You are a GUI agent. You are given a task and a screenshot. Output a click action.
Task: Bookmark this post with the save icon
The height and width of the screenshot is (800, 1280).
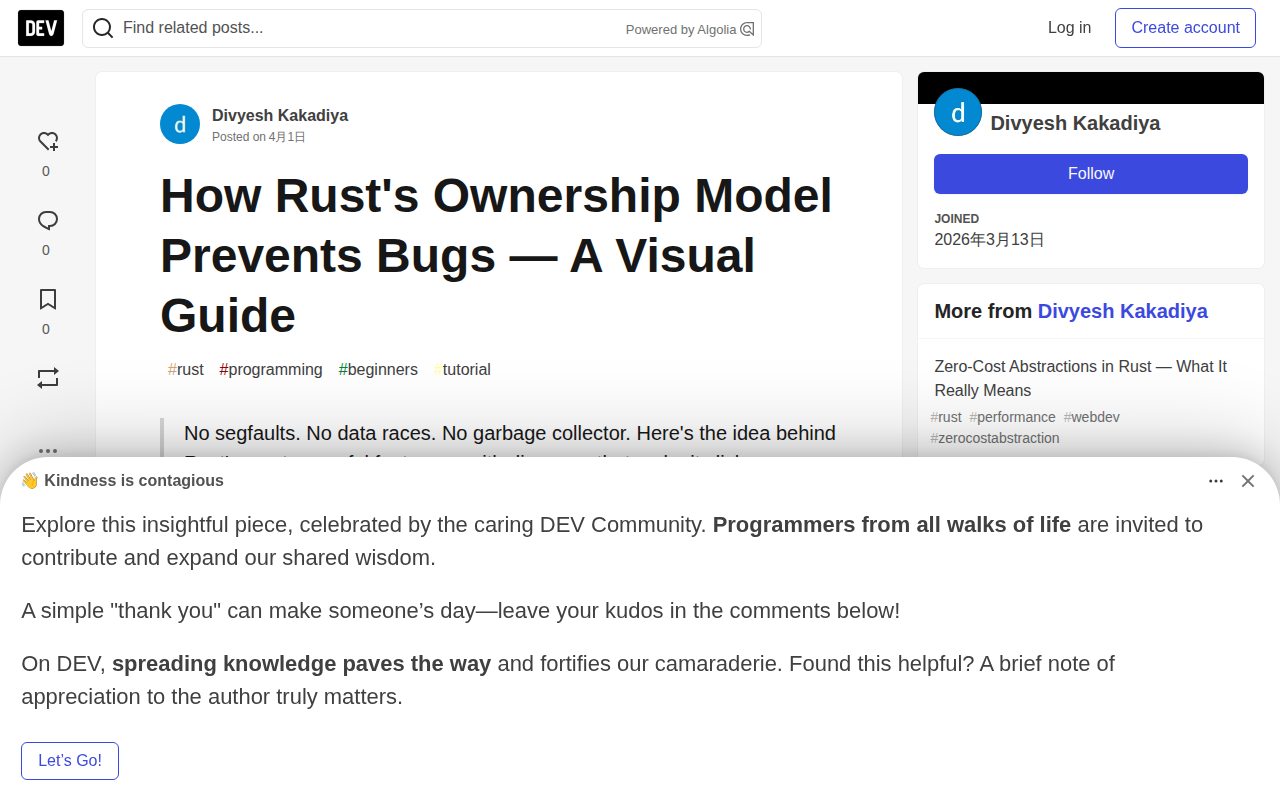coord(47,299)
